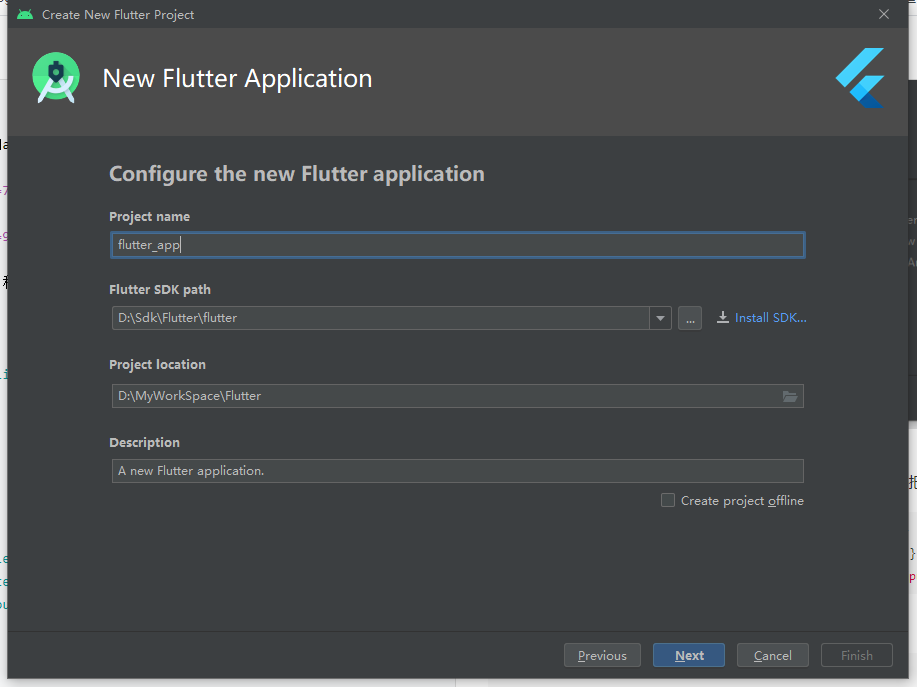Click the download icon beside Install SDK

point(723,318)
